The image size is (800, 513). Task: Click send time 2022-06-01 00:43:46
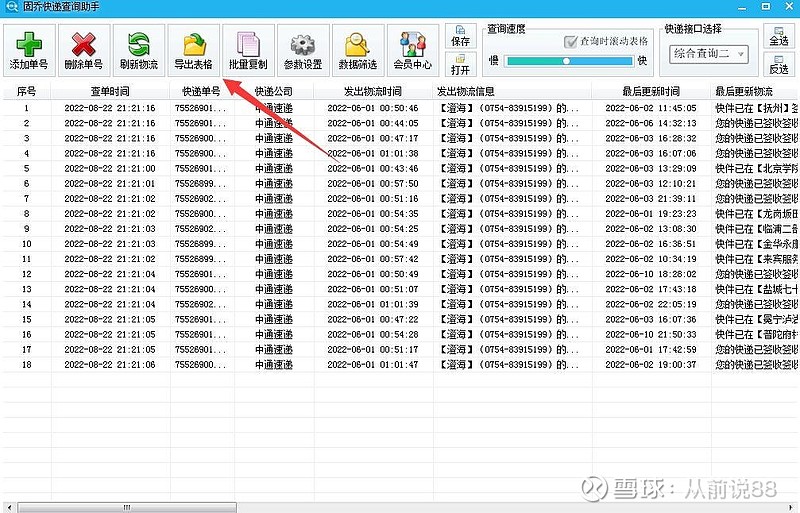[x=372, y=168]
